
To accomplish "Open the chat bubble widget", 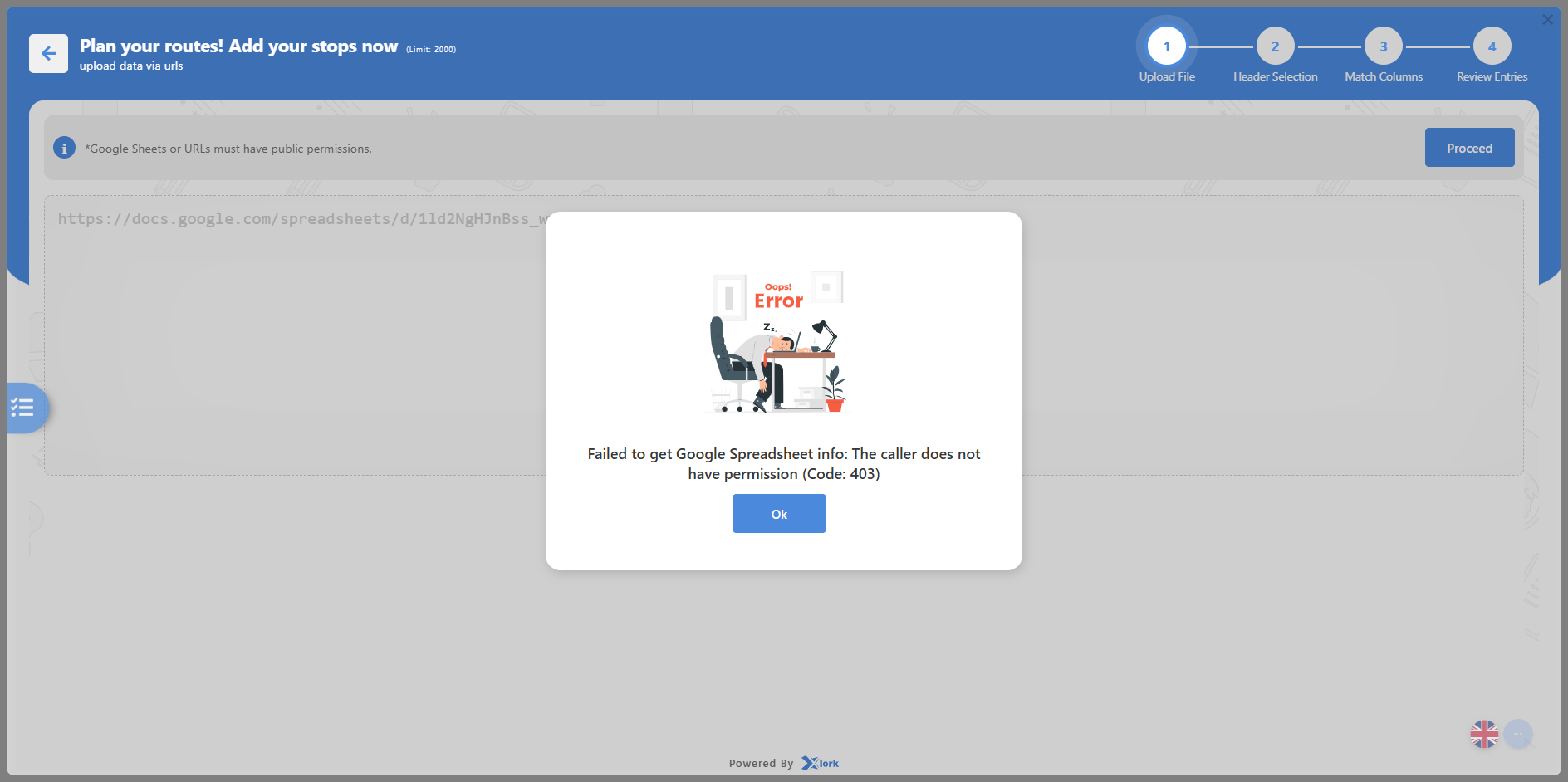I will (x=1518, y=734).
